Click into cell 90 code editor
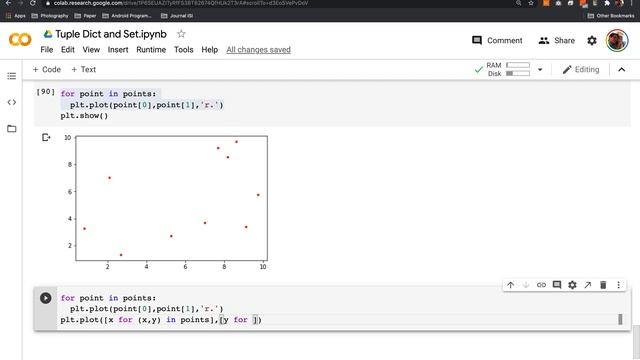Screen dimensions: 640x360 (x=343, y=104)
